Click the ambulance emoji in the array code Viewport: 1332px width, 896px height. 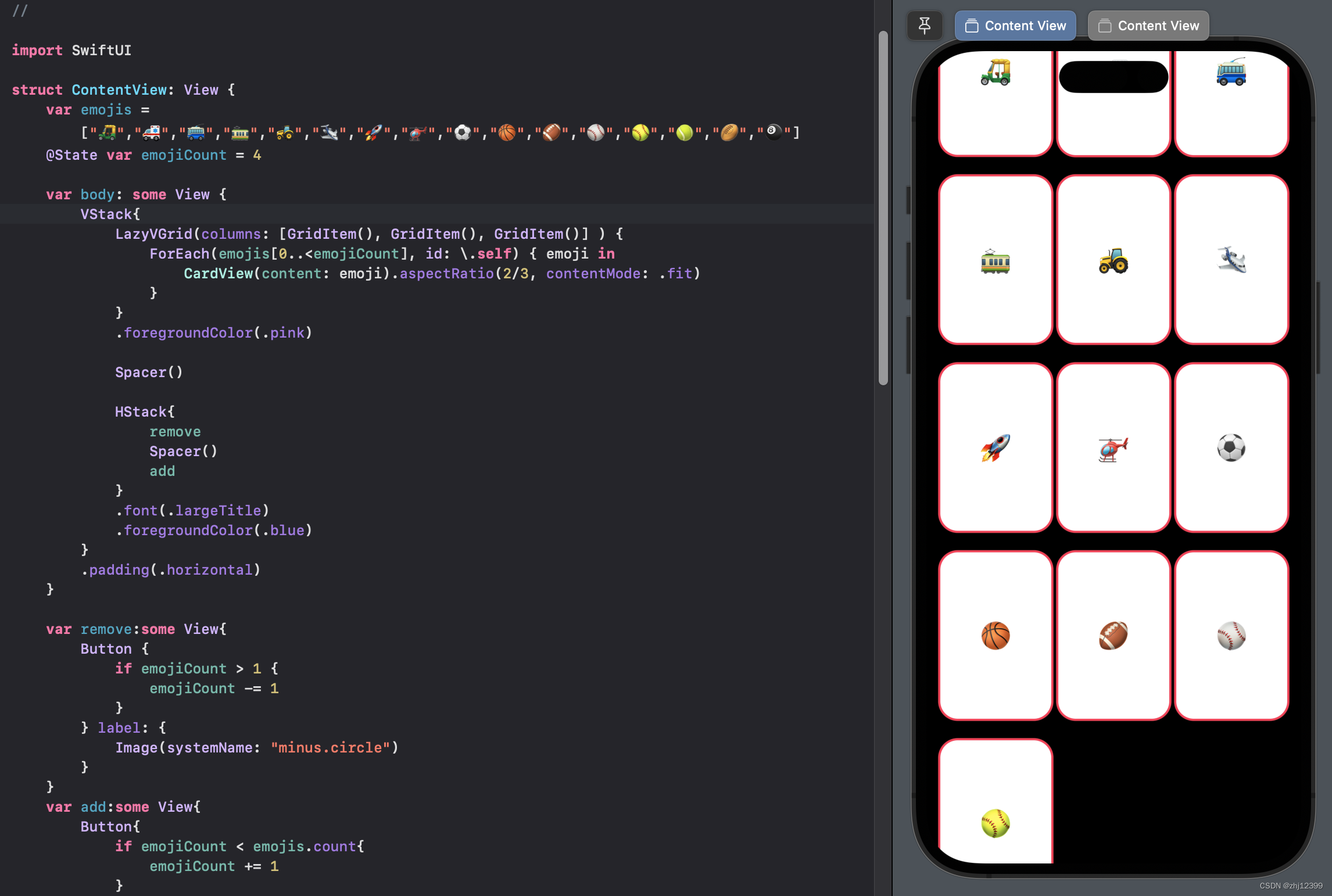[152, 133]
